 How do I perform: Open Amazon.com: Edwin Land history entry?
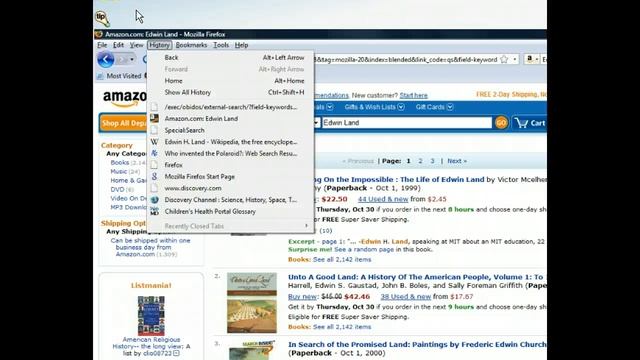point(231,118)
